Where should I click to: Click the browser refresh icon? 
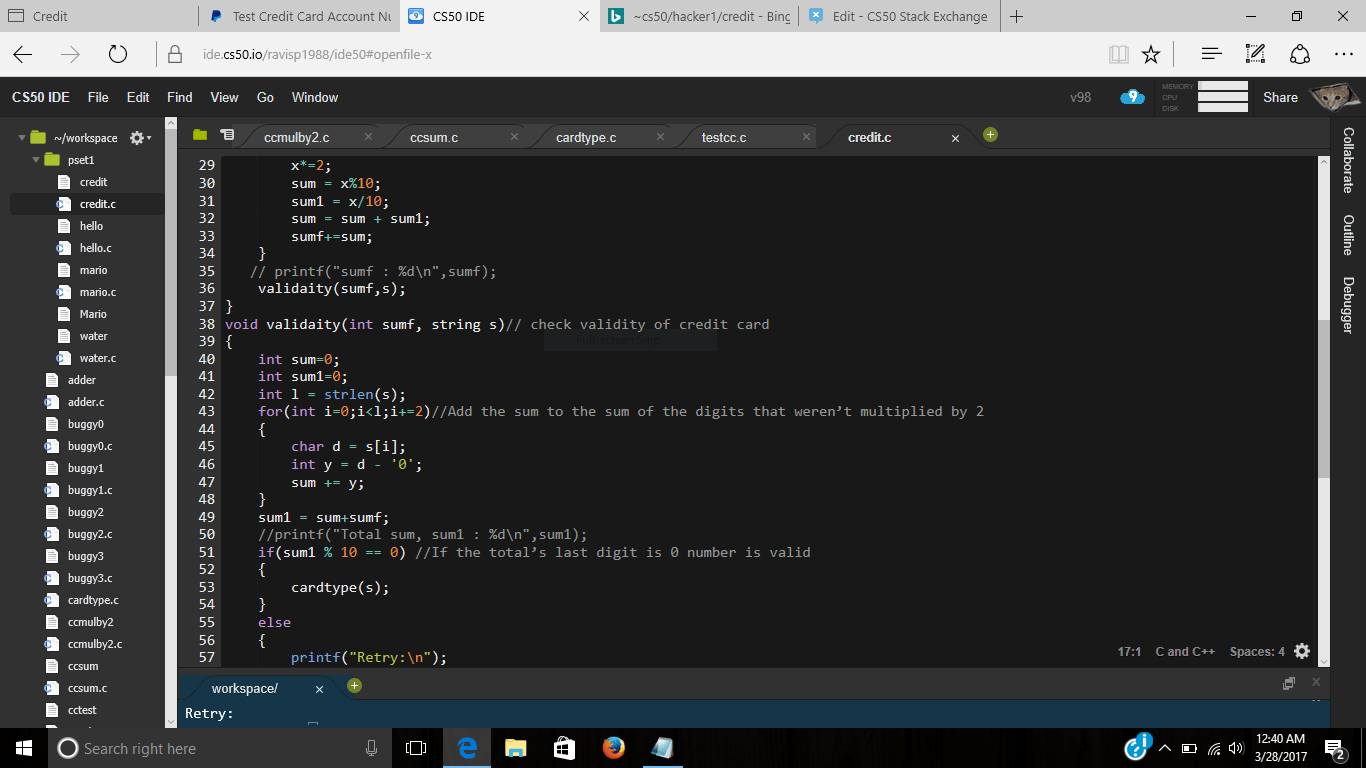click(118, 54)
